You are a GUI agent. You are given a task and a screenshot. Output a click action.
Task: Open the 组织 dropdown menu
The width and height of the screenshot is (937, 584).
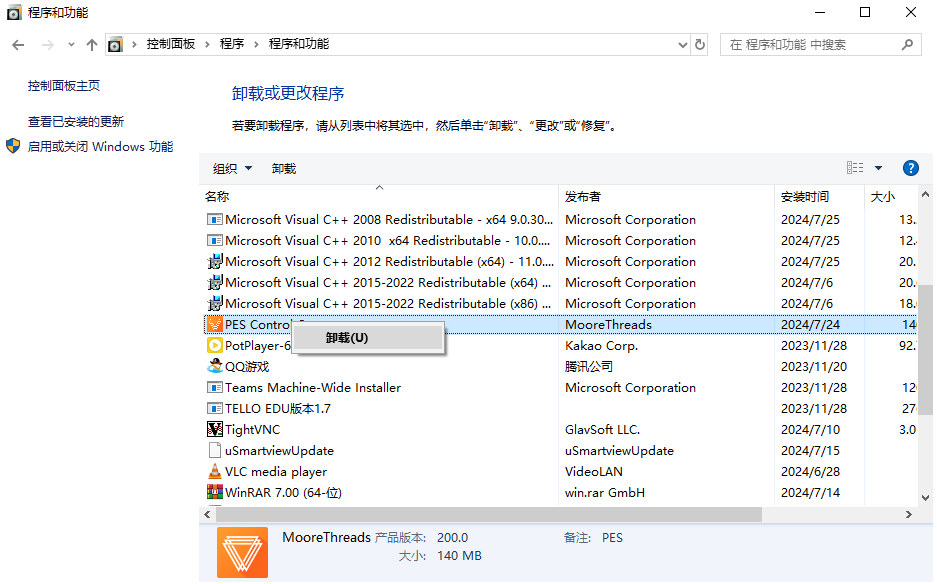[232, 169]
